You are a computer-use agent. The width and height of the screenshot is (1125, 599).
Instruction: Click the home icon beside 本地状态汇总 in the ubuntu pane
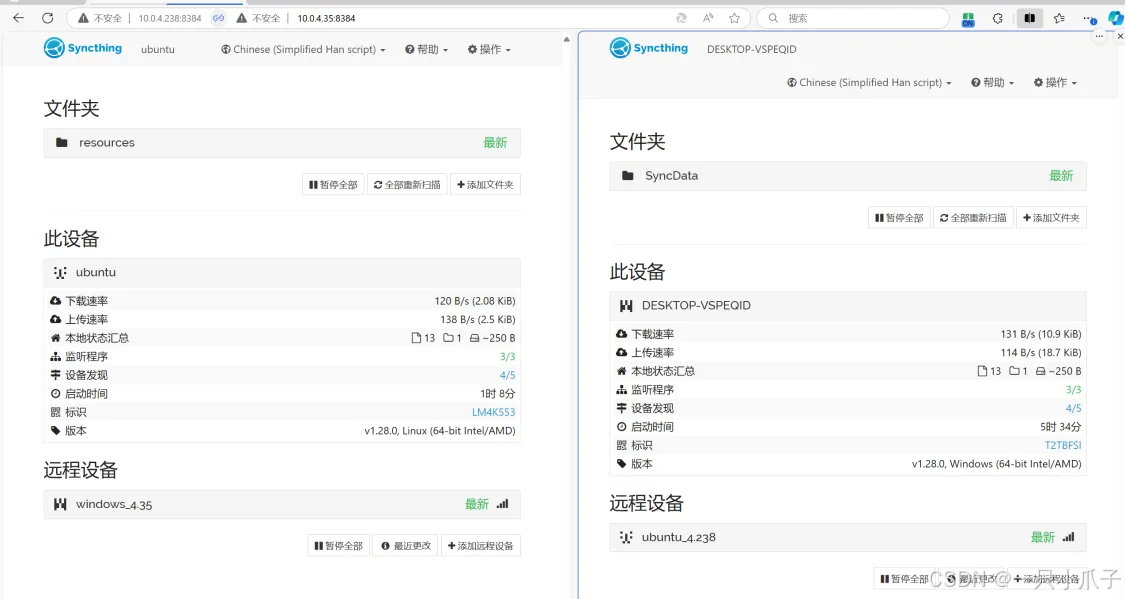[55, 338]
